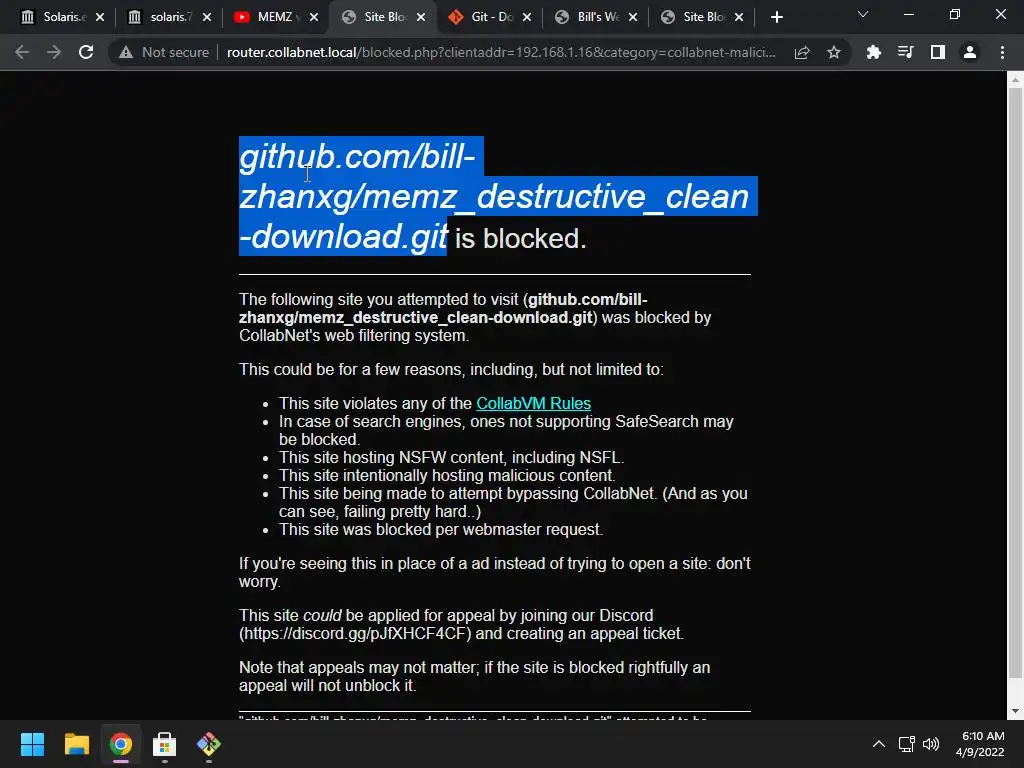Switch to the solaris.7 tab
This screenshot has height=768, width=1024.
(168, 17)
